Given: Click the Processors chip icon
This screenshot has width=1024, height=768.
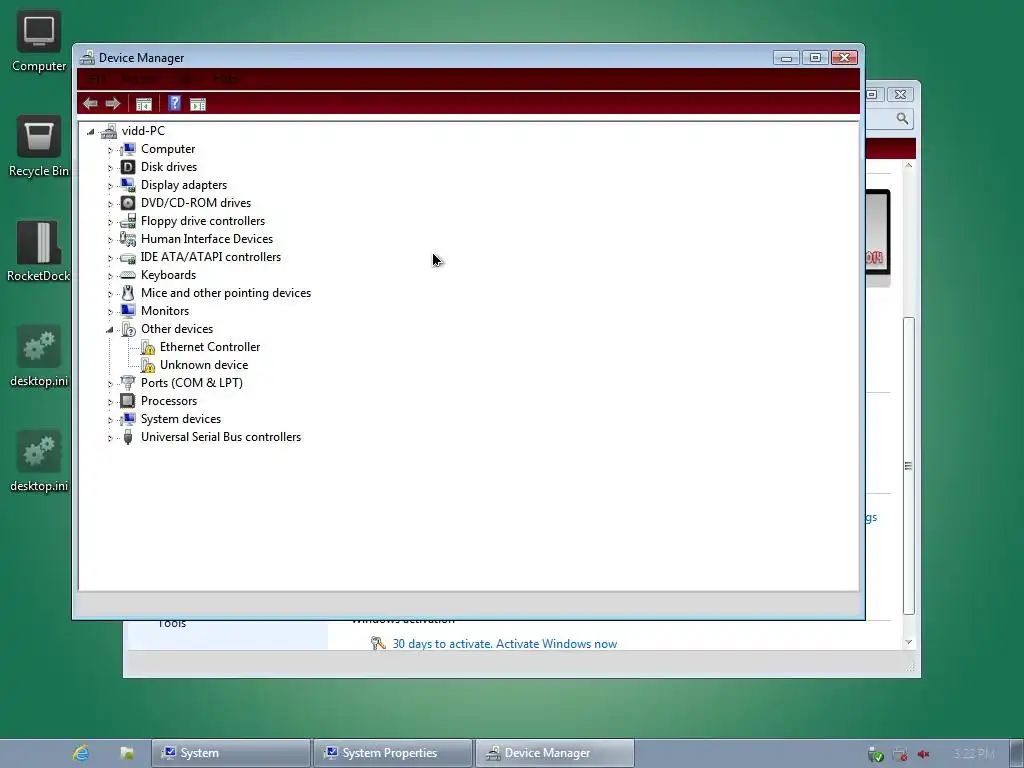Looking at the screenshot, I should tap(128, 401).
